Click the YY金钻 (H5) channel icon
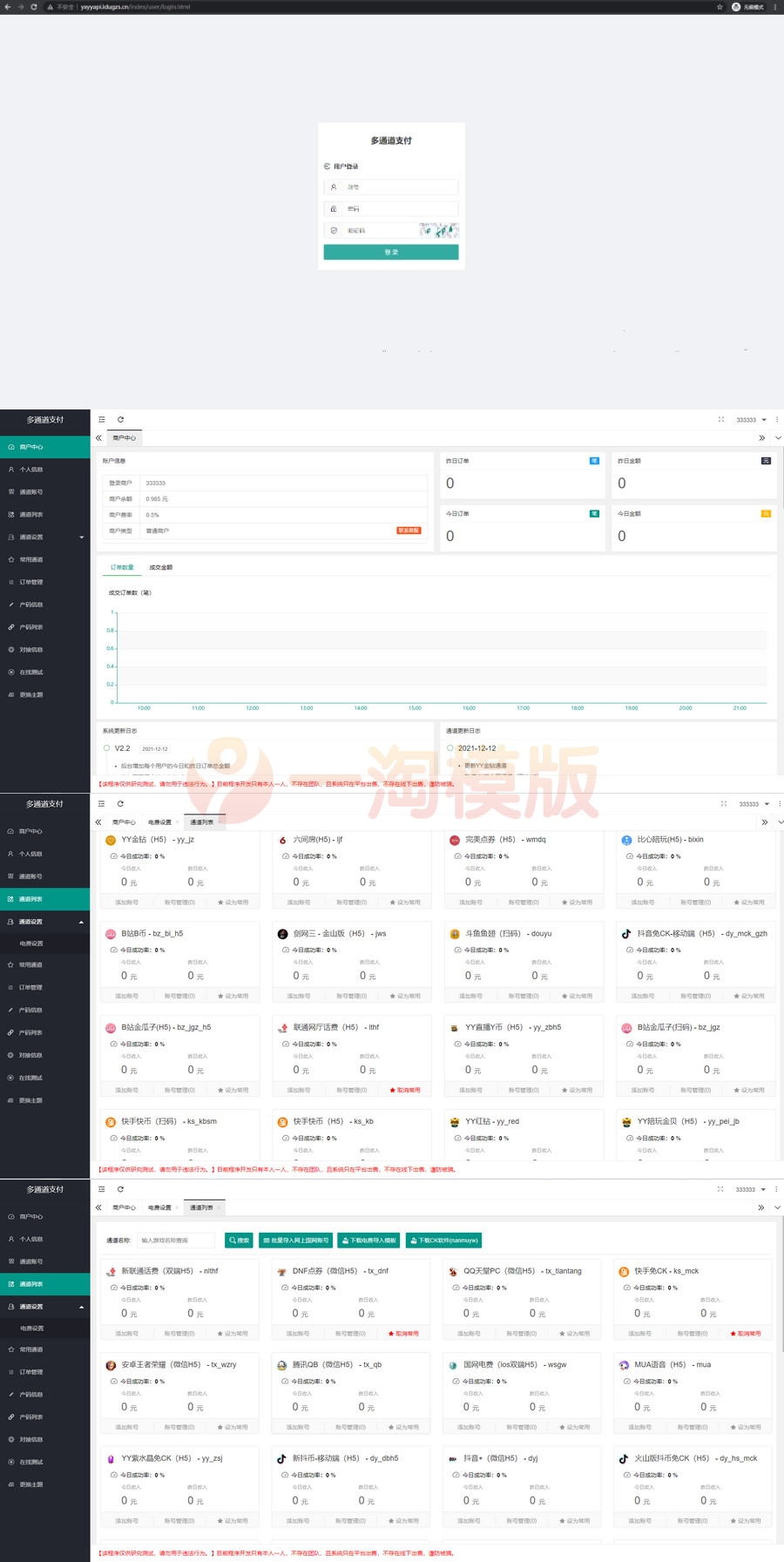The image size is (784, 1562). point(111,840)
